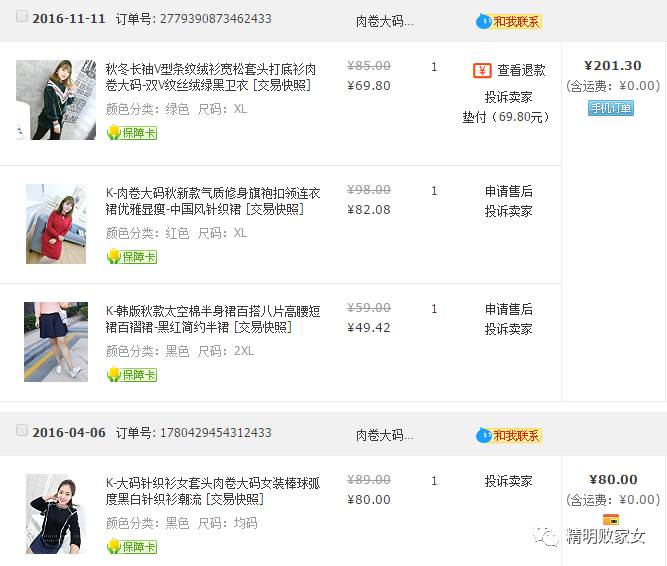Click the K-大码针织衫 product title
This screenshot has width=667, height=566.
point(212,491)
